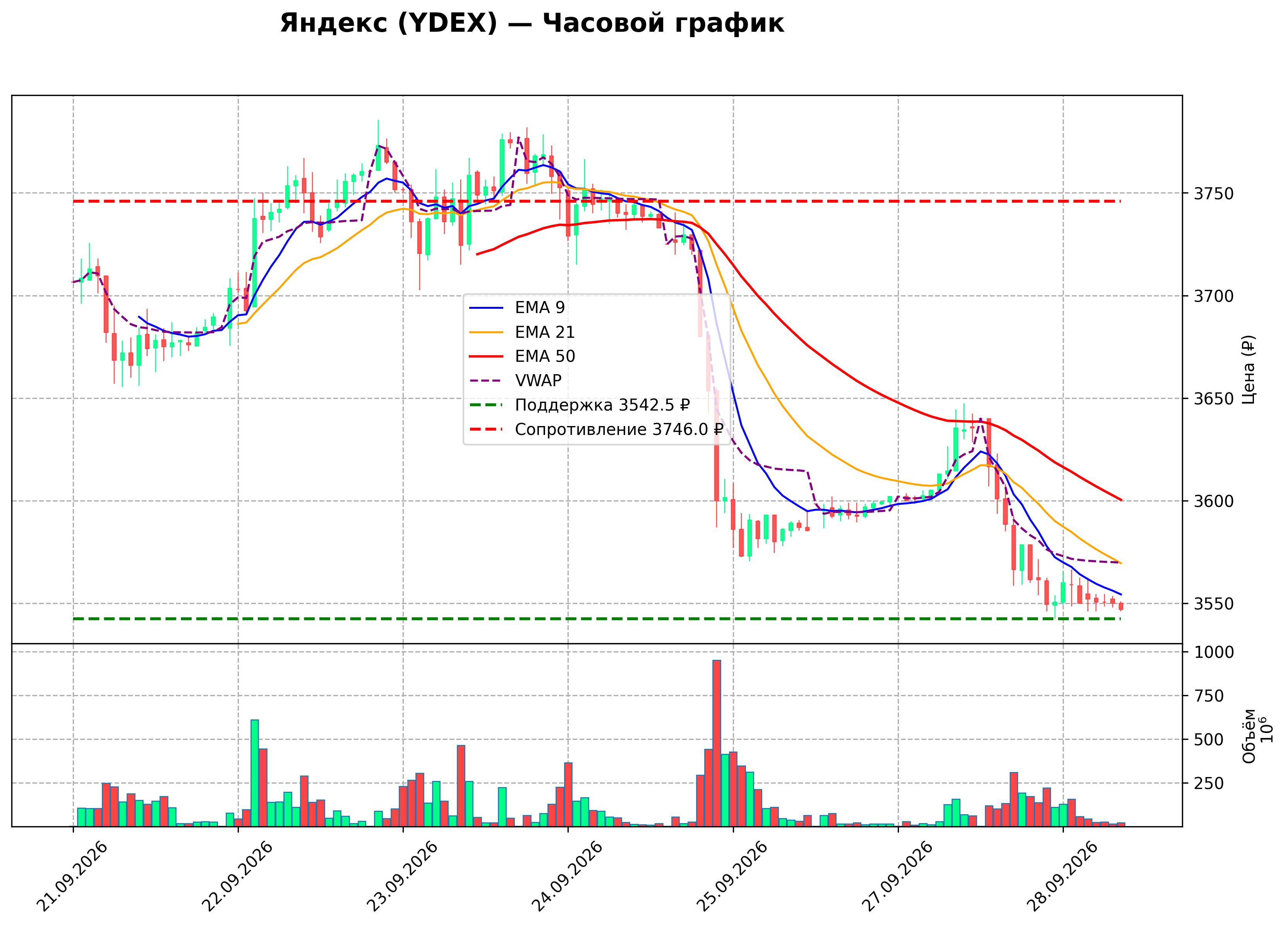The width and height of the screenshot is (1288, 926).
Task: Click the 3600 price axis label
Action: click(1214, 502)
